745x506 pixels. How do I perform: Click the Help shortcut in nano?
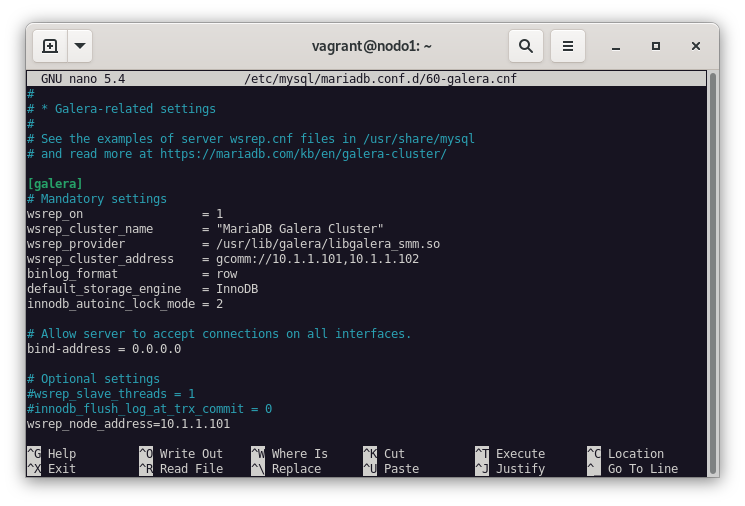[61, 454]
